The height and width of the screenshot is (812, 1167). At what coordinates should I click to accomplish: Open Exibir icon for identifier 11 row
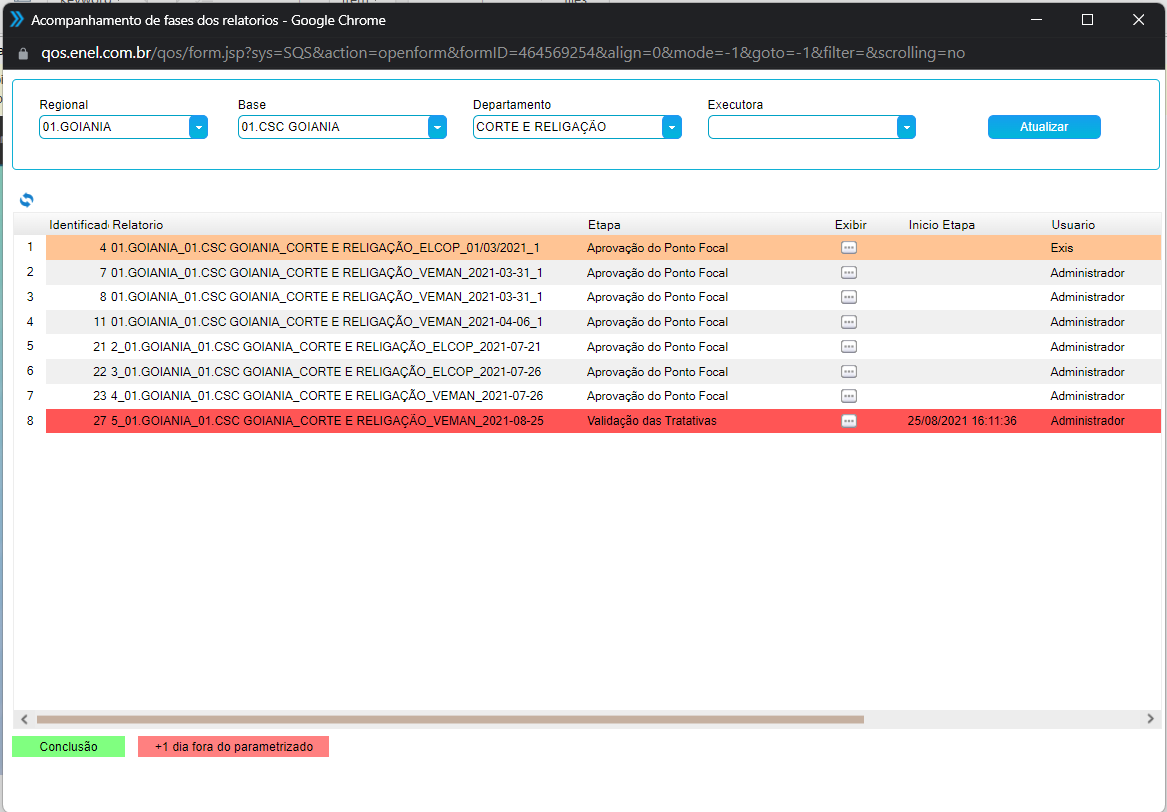pyautogui.click(x=848, y=322)
